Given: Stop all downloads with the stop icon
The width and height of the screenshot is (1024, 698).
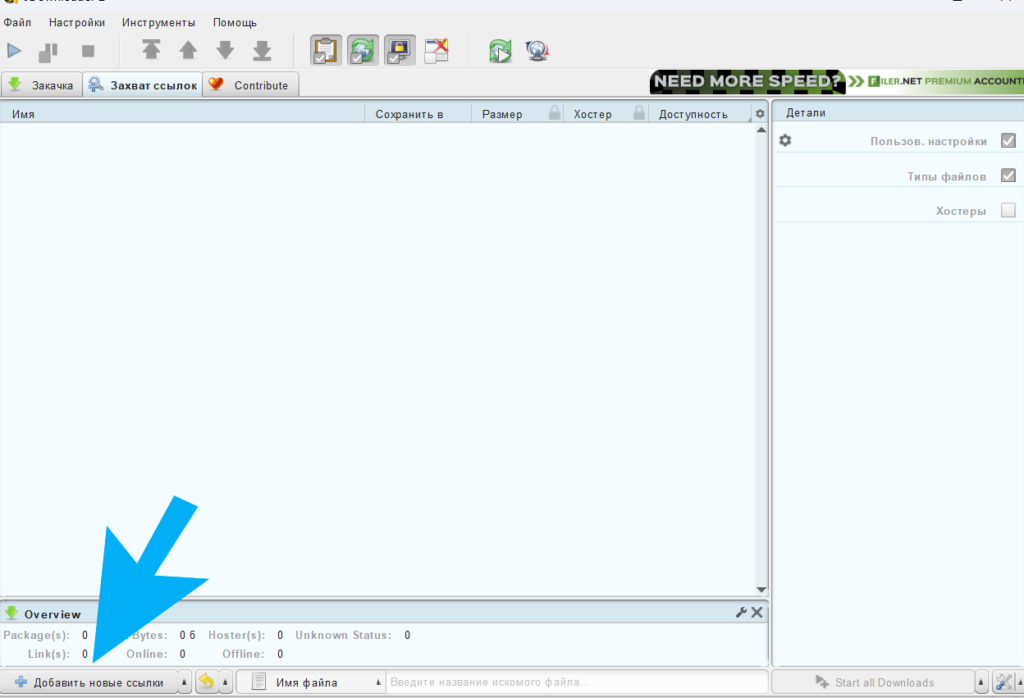Looking at the screenshot, I should click(88, 51).
